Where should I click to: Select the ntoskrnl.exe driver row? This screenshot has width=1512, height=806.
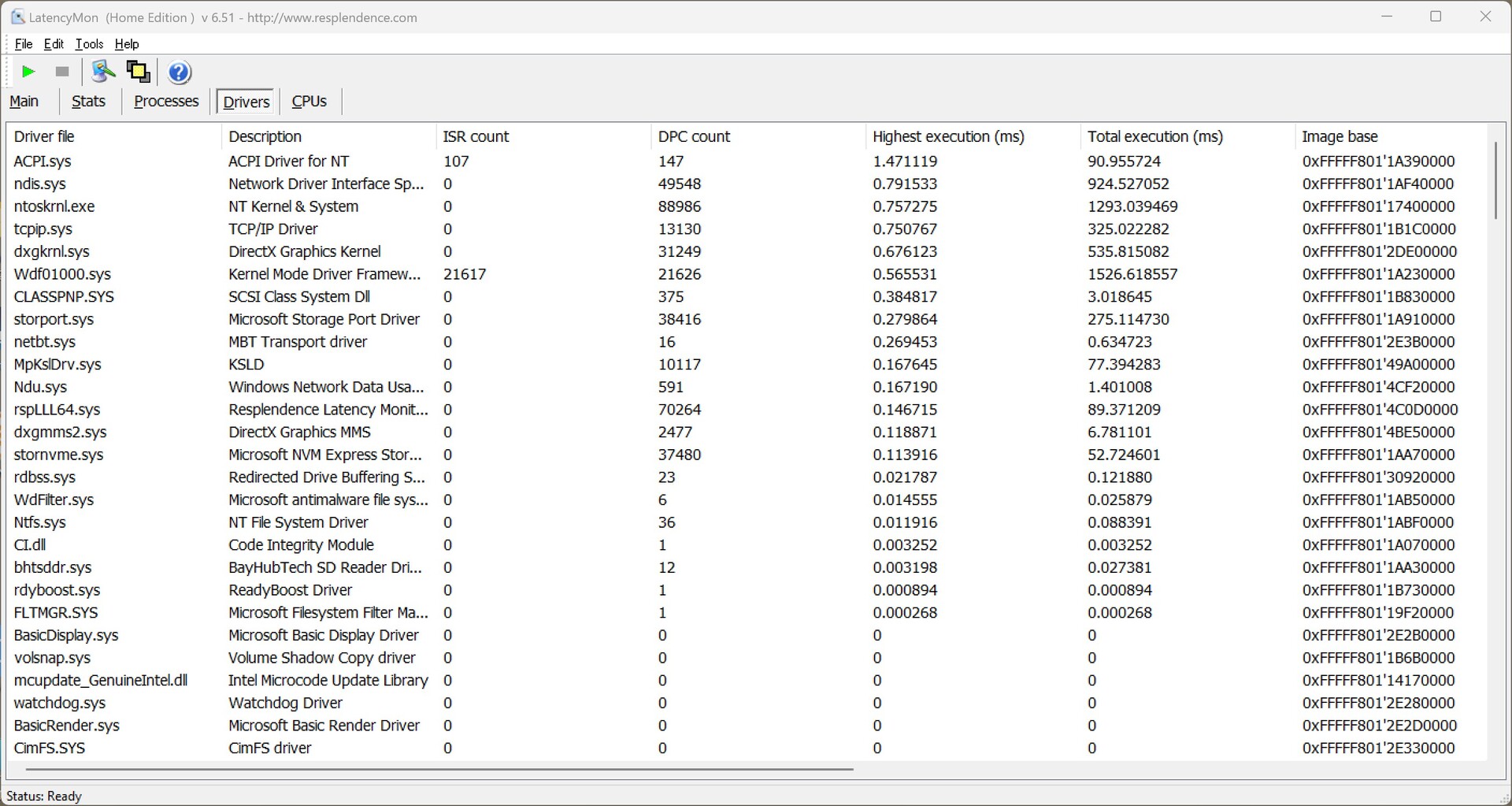tap(54, 206)
